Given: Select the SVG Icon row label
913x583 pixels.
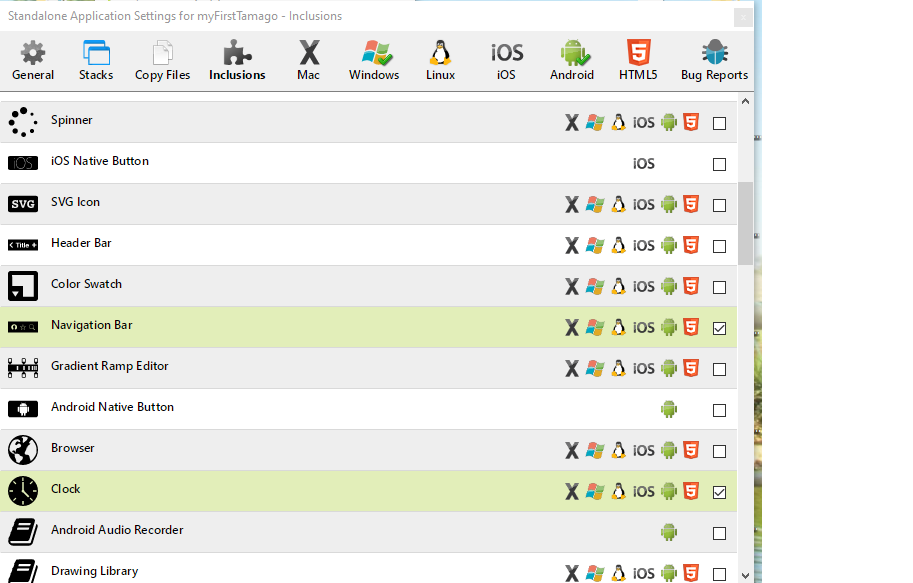Looking at the screenshot, I should [x=75, y=202].
